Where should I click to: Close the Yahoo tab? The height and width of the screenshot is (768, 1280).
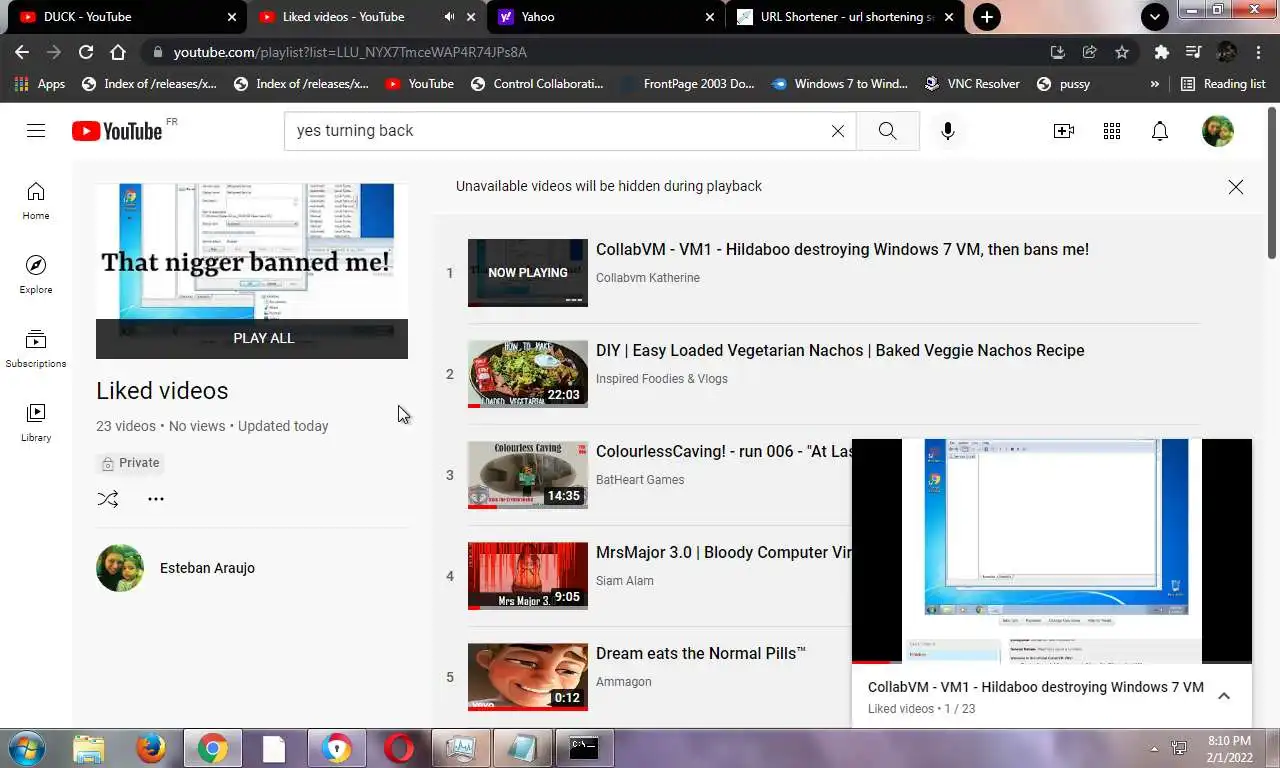click(710, 17)
